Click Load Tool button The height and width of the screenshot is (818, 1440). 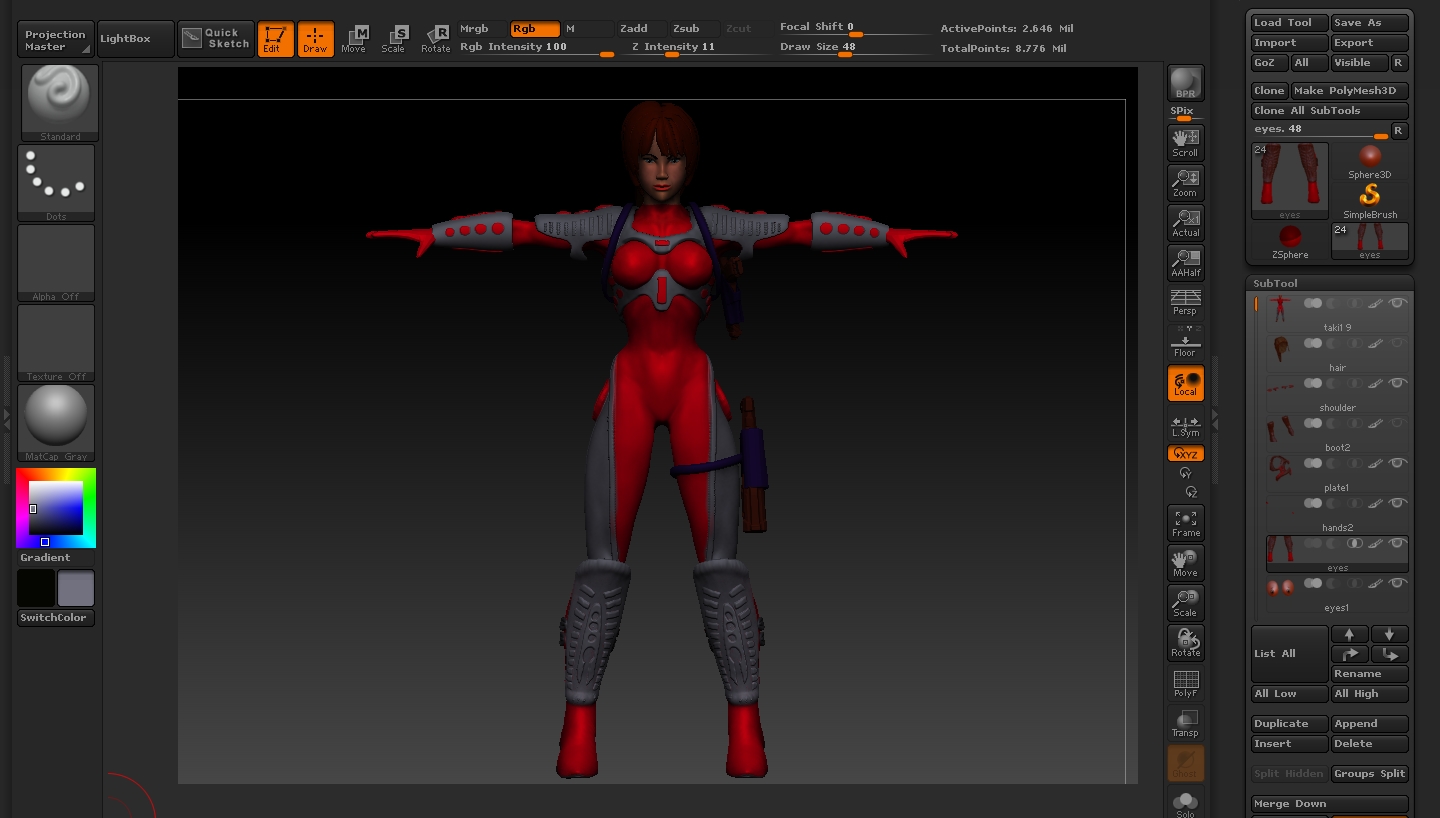(1290, 23)
